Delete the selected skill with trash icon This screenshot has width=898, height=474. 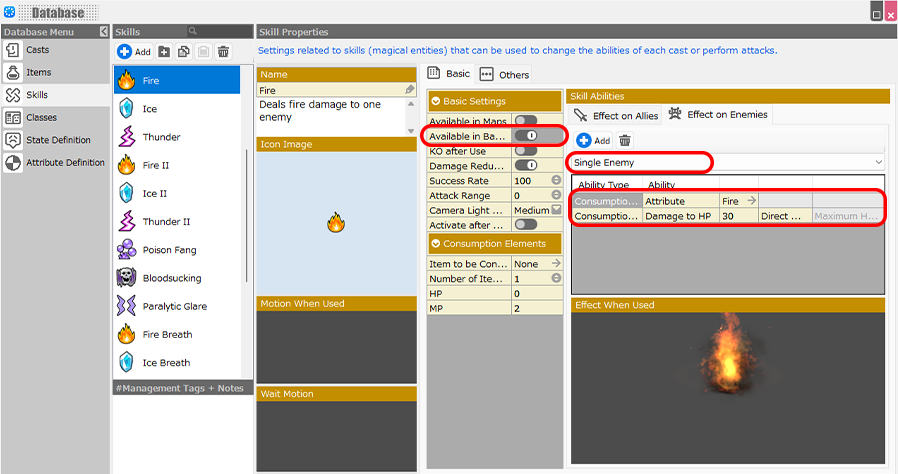pyautogui.click(x=223, y=52)
